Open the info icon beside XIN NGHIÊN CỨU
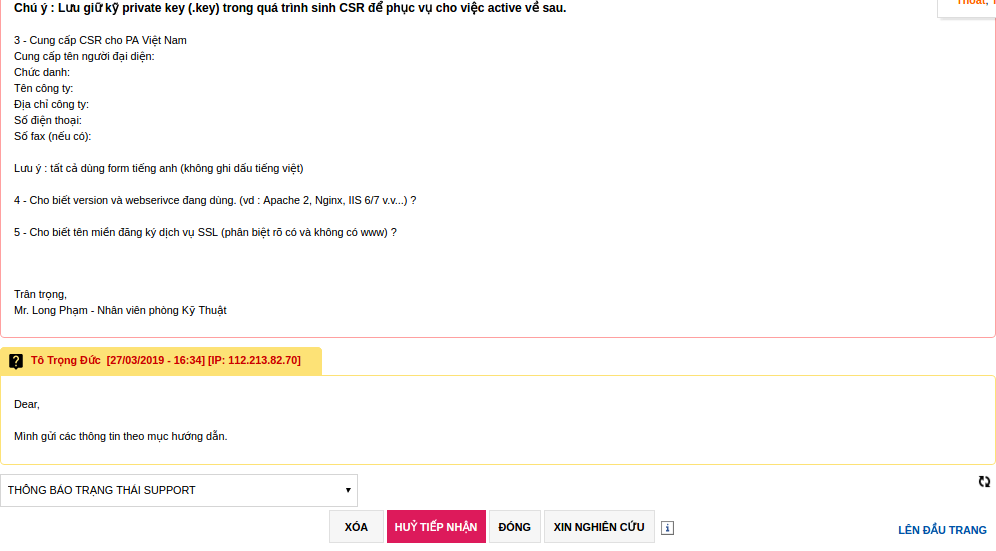The image size is (996, 551). coord(667,527)
